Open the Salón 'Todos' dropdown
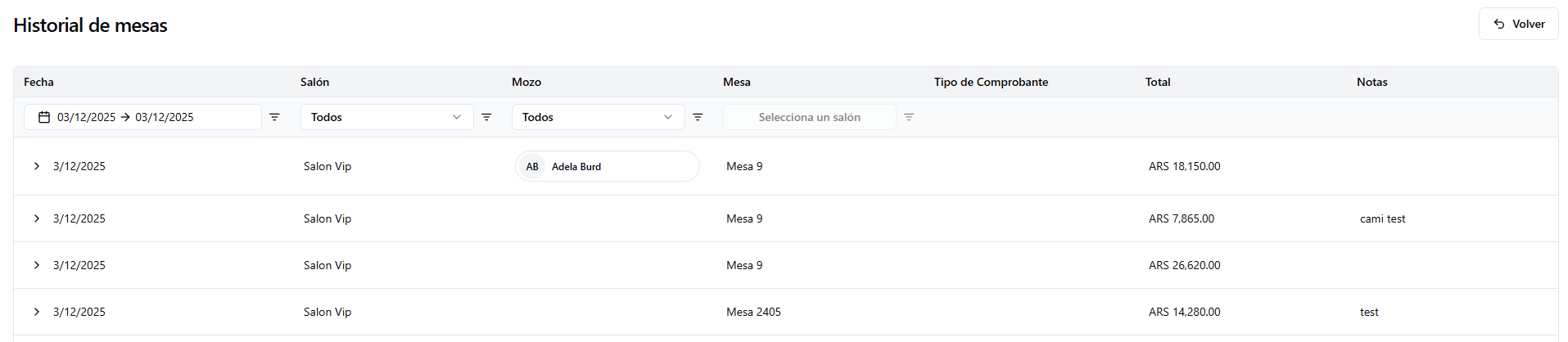The width and height of the screenshot is (1568, 342). [x=386, y=117]
